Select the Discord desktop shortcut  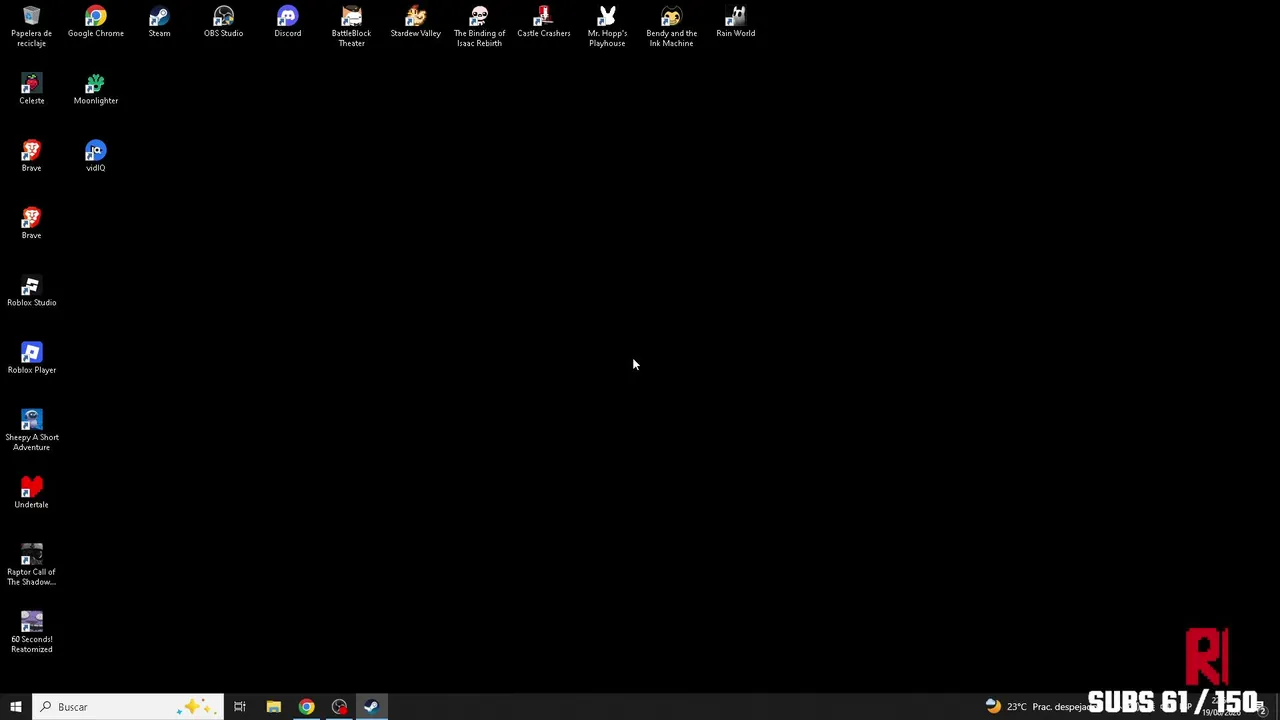(287, 22)
